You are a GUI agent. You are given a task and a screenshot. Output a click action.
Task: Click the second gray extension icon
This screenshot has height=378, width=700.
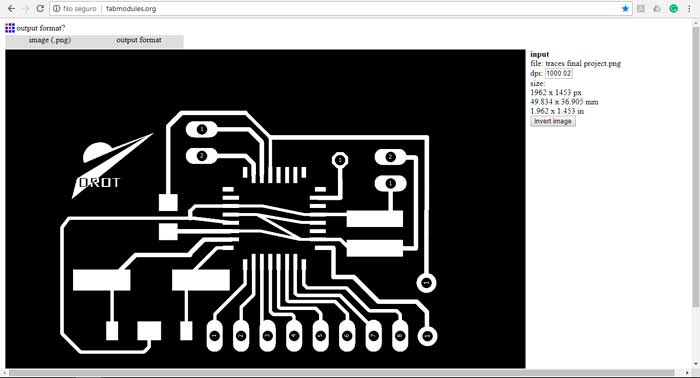tap(657, 8)
